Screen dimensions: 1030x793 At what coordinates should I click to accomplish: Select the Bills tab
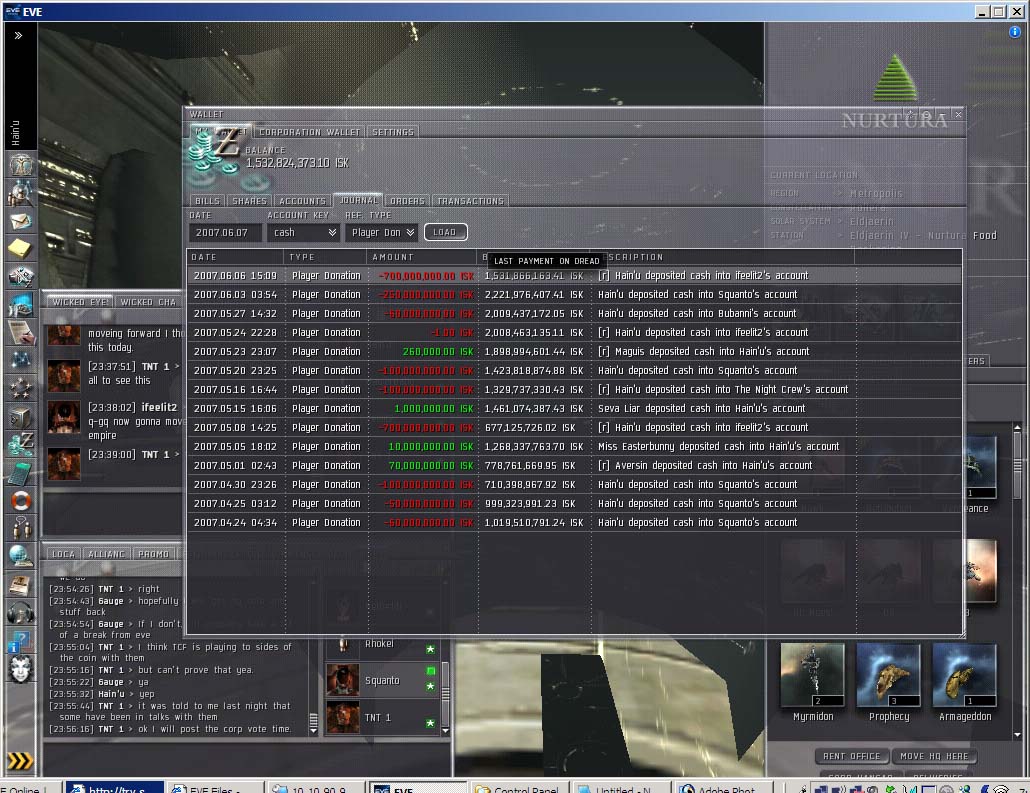(207, 201)
